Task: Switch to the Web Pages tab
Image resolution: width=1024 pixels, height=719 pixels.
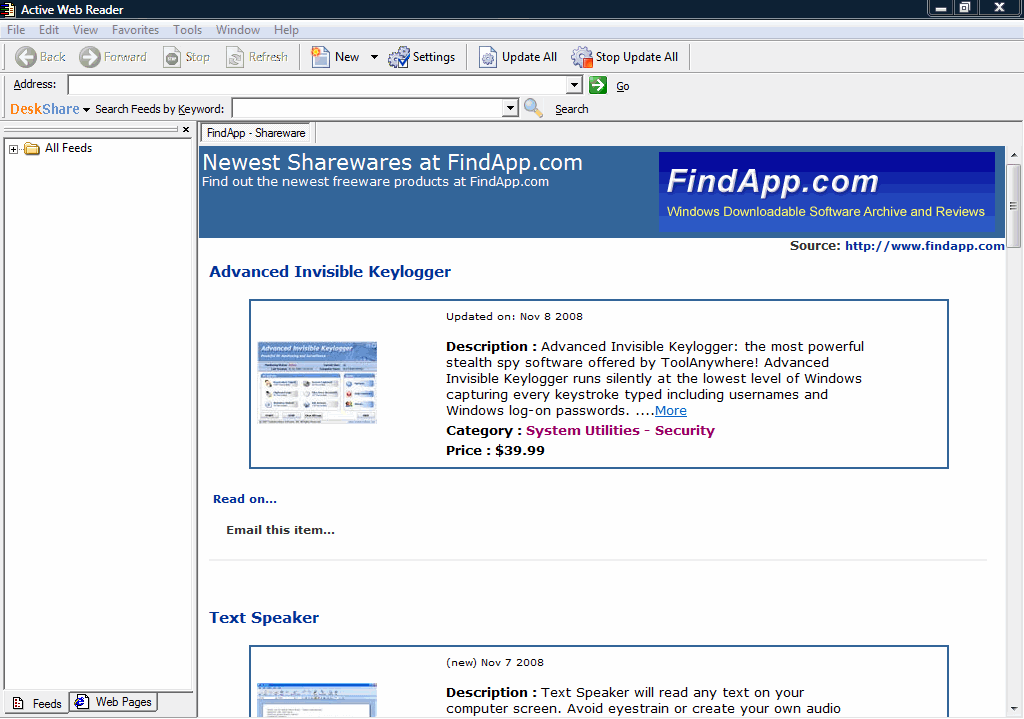Action: (x=113, y=702)
